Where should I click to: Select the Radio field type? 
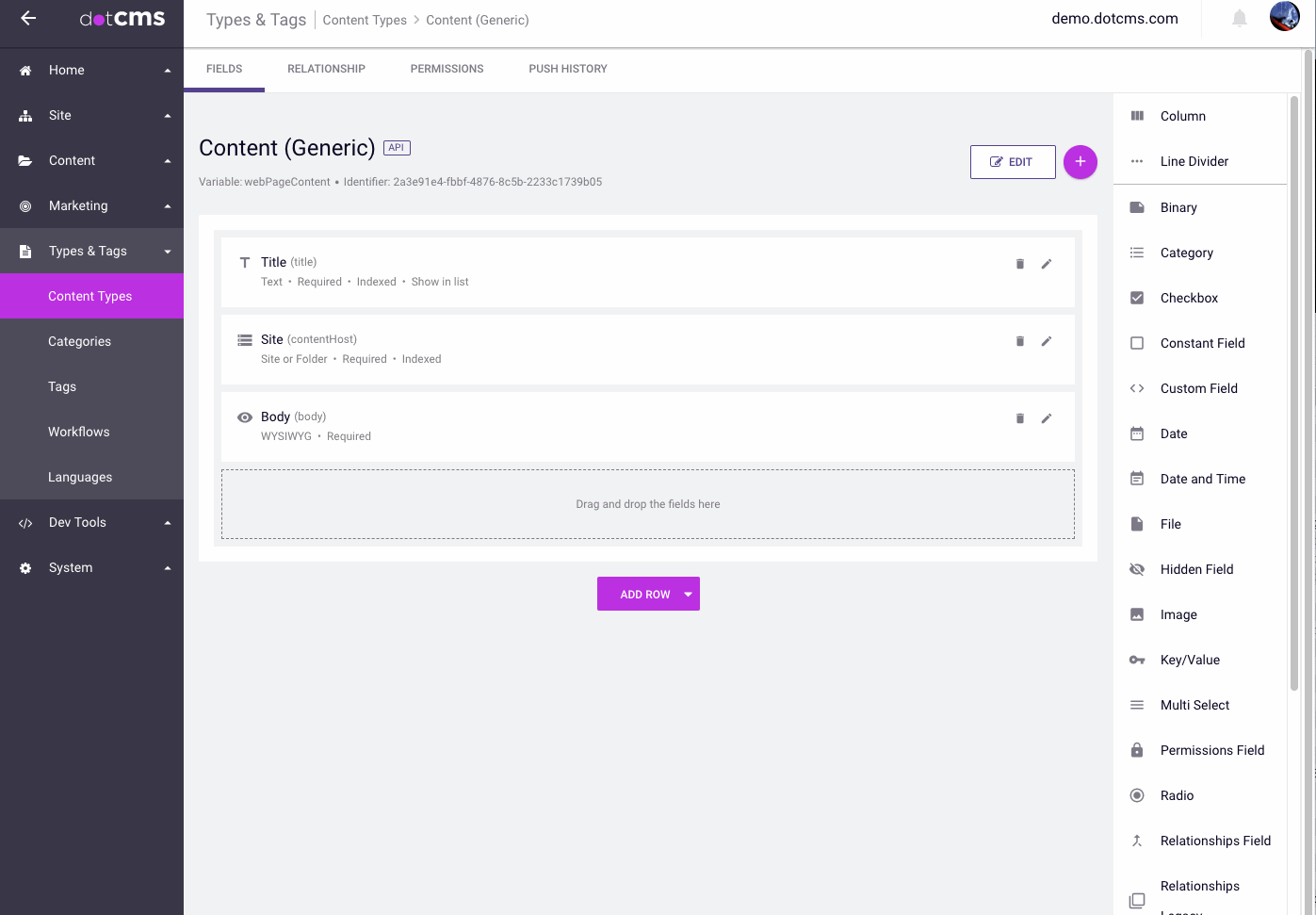[1177, 795]
